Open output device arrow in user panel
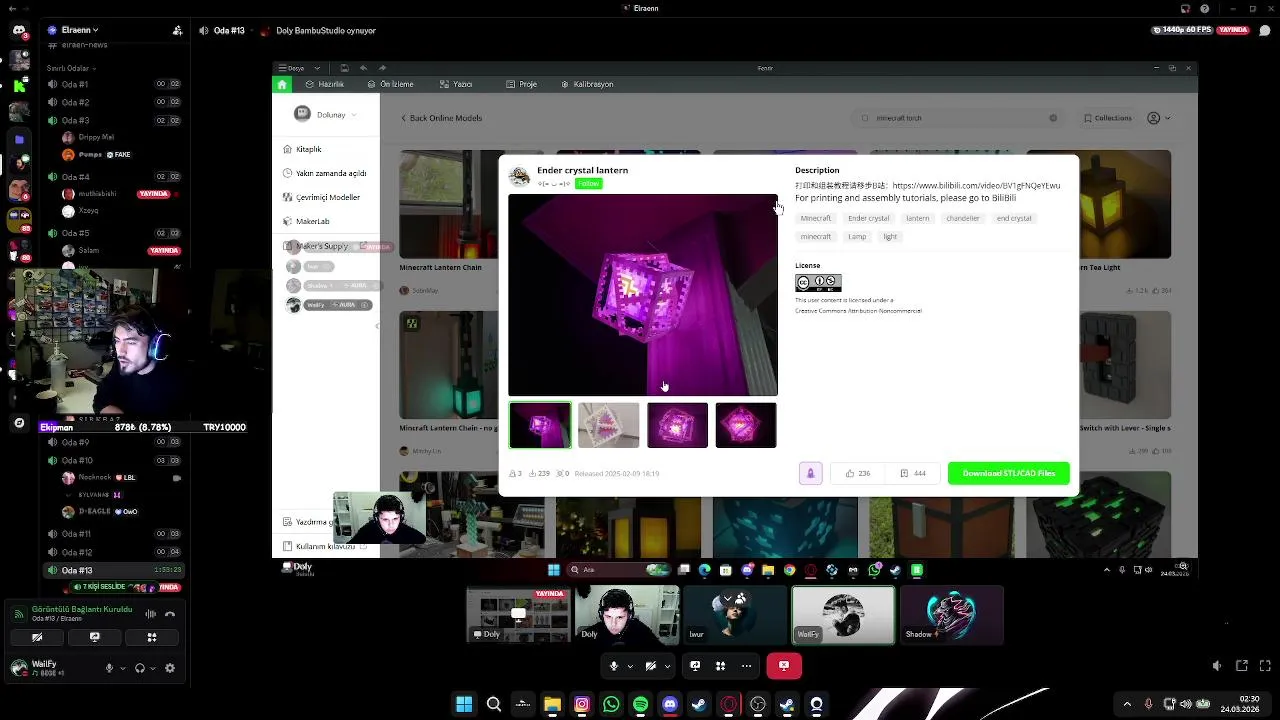Image resolution: width=1280 pixels, height=720 pixels. point(153,668)
